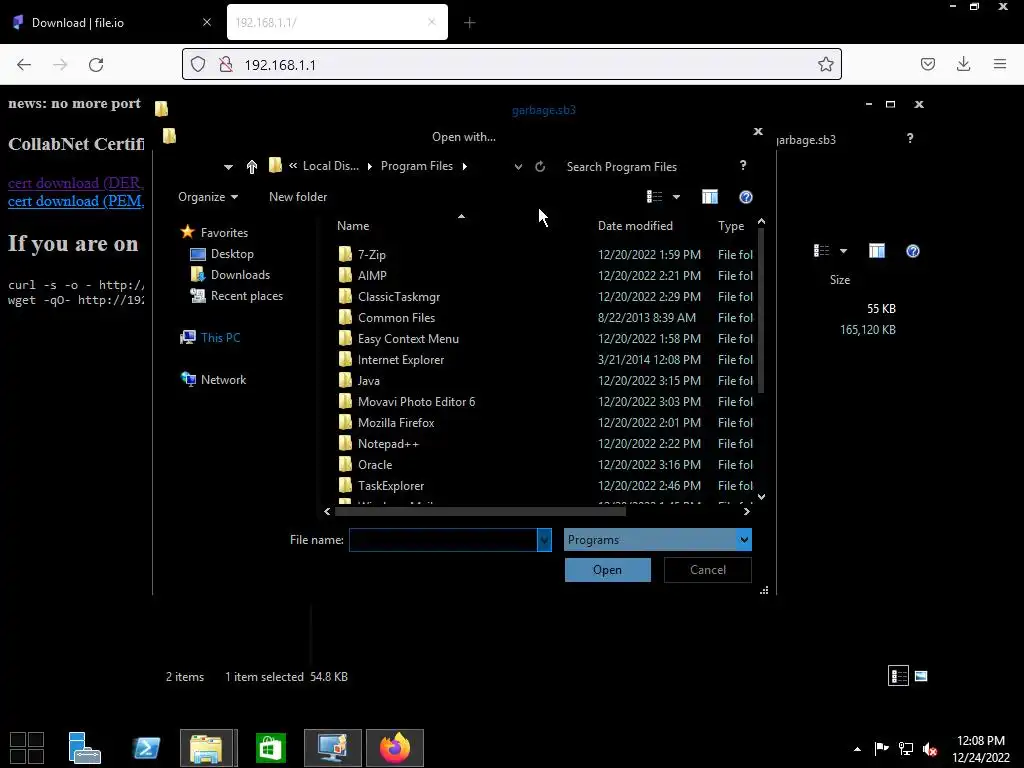This screenshot has width=1024, height=768.
Task: Expand Local Disk breadcrumb chevron
Action: tap(370, 167)
